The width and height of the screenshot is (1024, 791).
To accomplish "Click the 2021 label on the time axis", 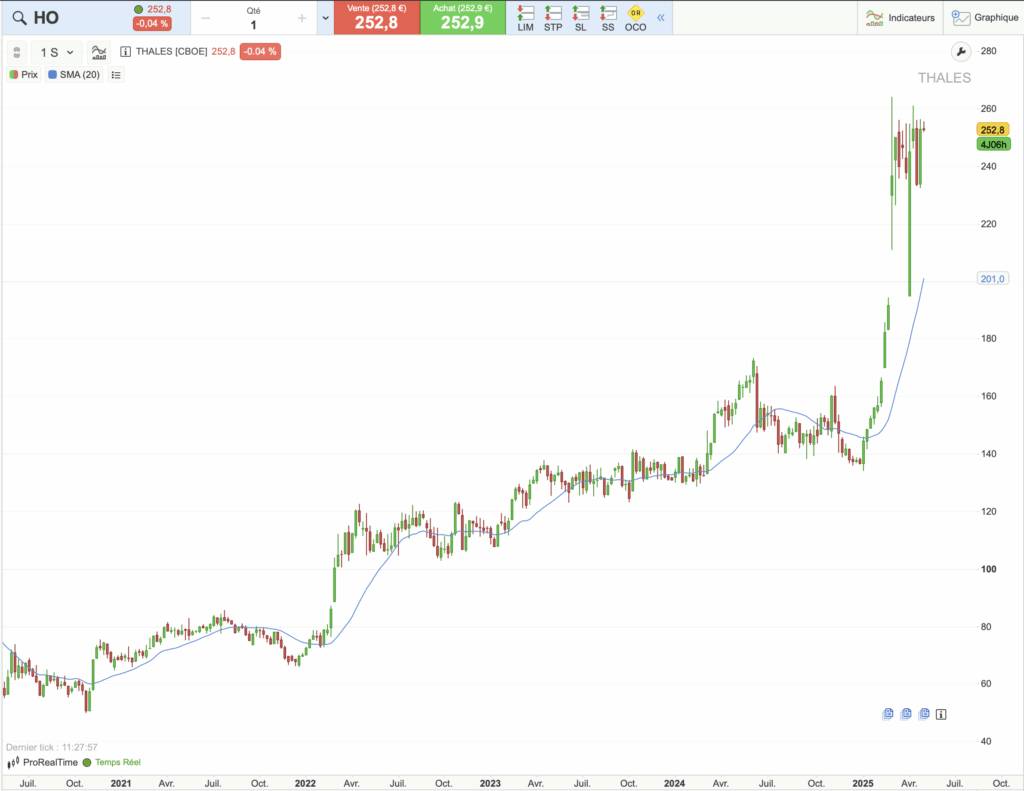I will (x=121, y=783).
